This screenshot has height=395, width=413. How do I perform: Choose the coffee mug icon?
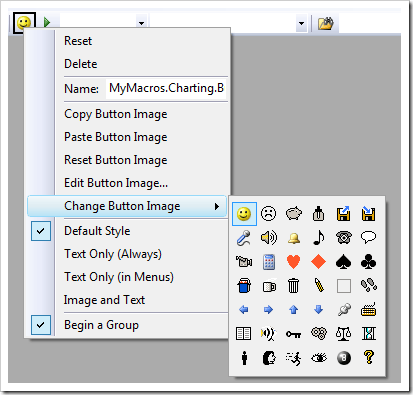269,286
